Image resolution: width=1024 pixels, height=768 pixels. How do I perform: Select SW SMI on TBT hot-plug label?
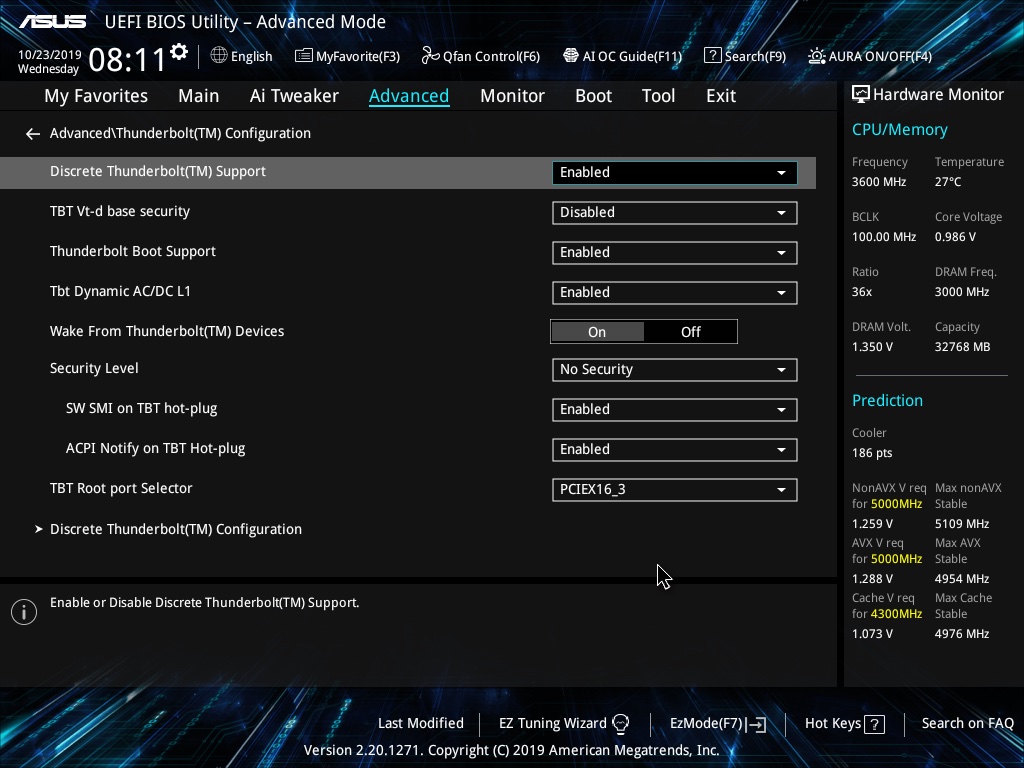tap(141, 408)
